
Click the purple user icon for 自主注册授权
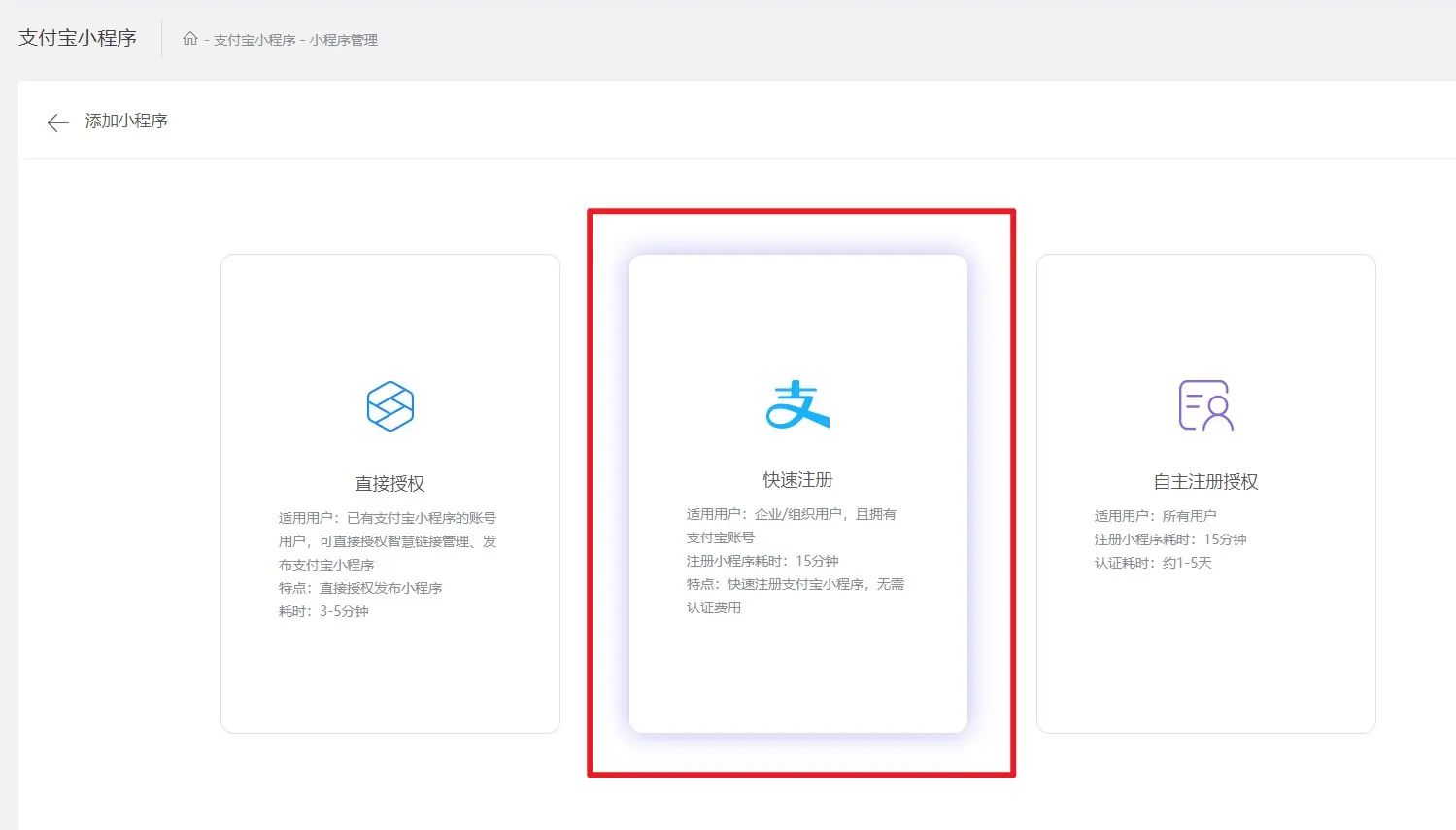[1205, 405]
